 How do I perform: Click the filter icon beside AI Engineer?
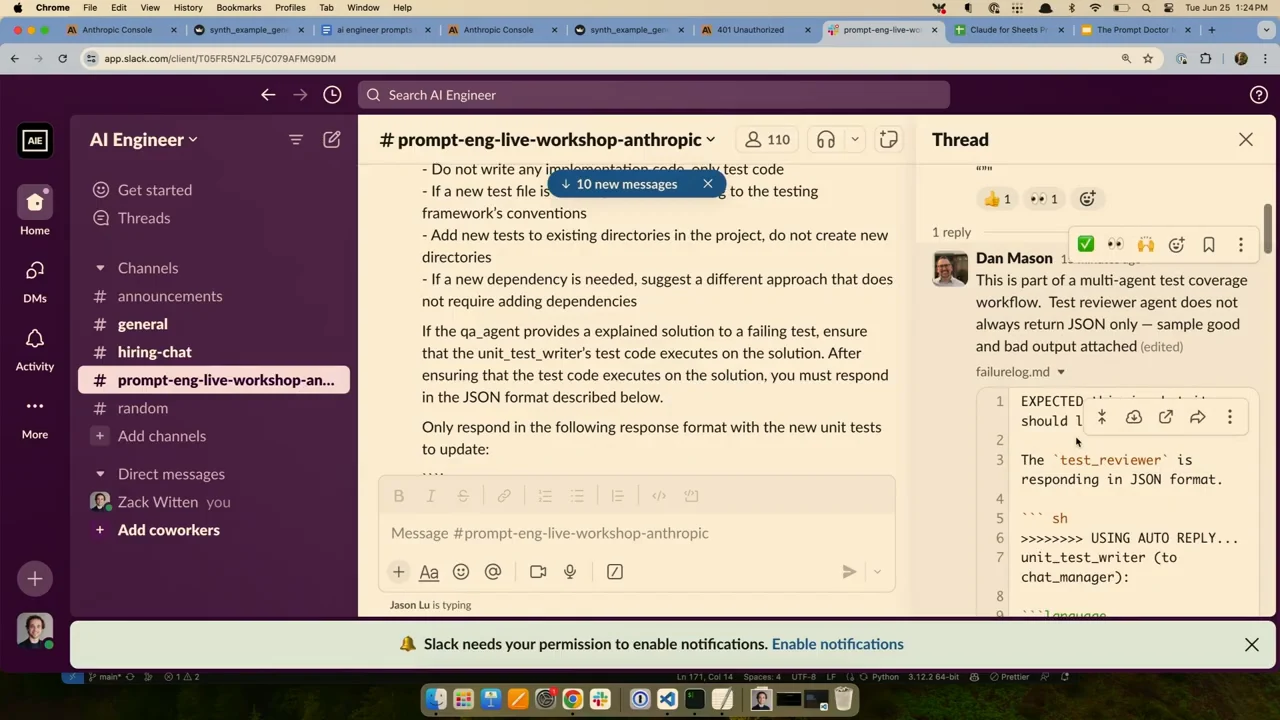tap(296, 140)
